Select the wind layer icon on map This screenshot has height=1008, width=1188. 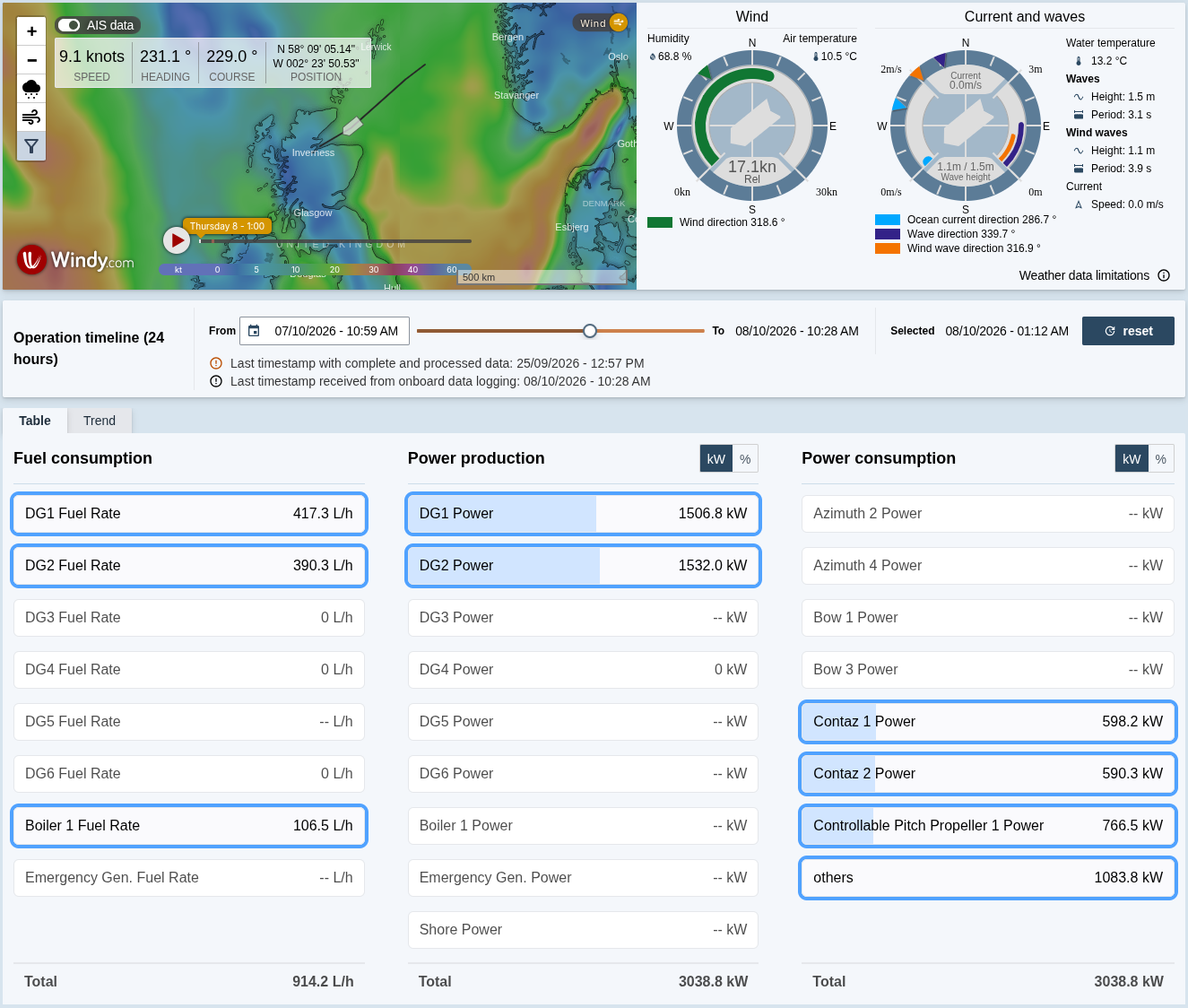[x=31, y=117]
